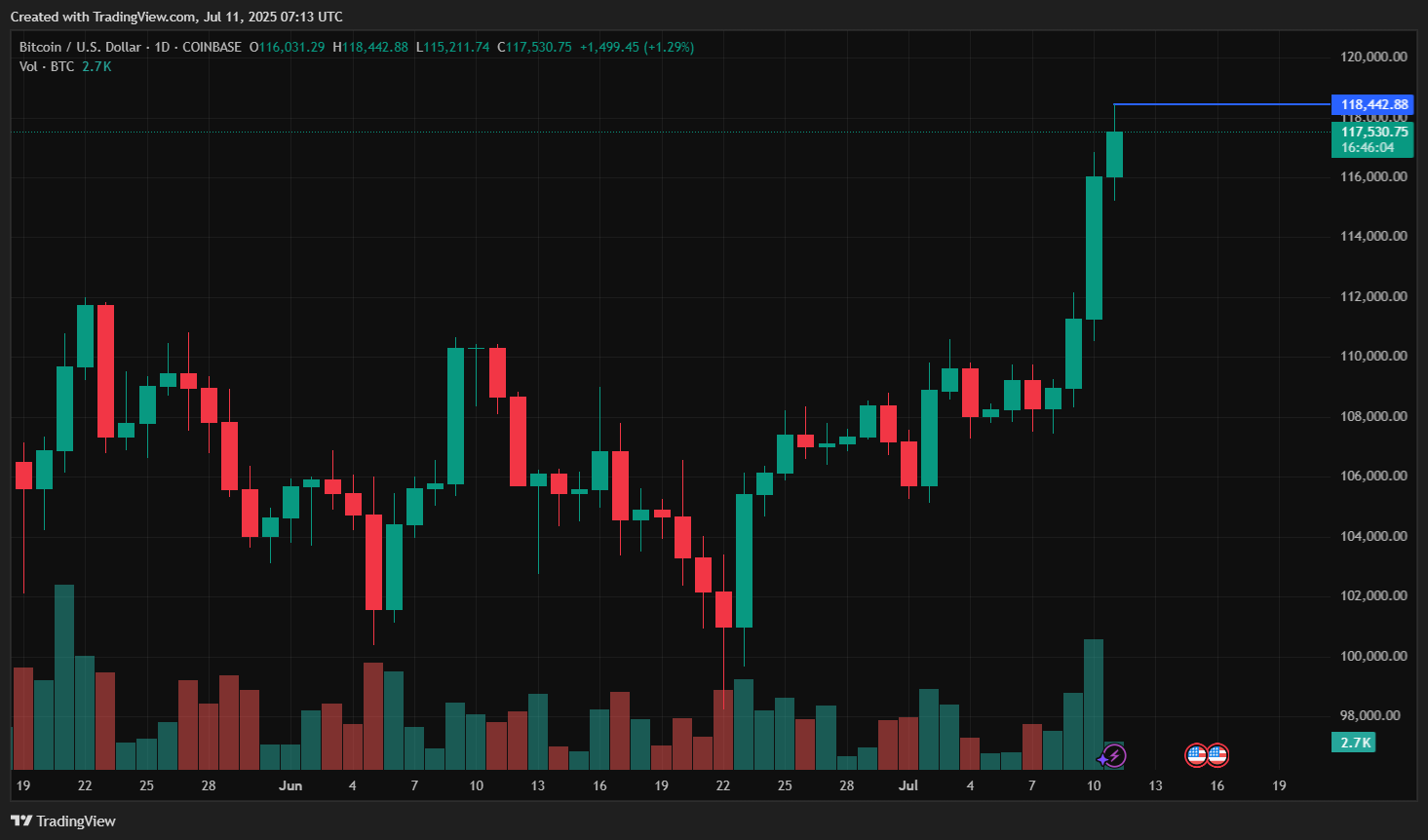Click the 2.7K volume value beside Vol · BTC
The height and width of the screenshot is (840, 1428).
point(96,66)
